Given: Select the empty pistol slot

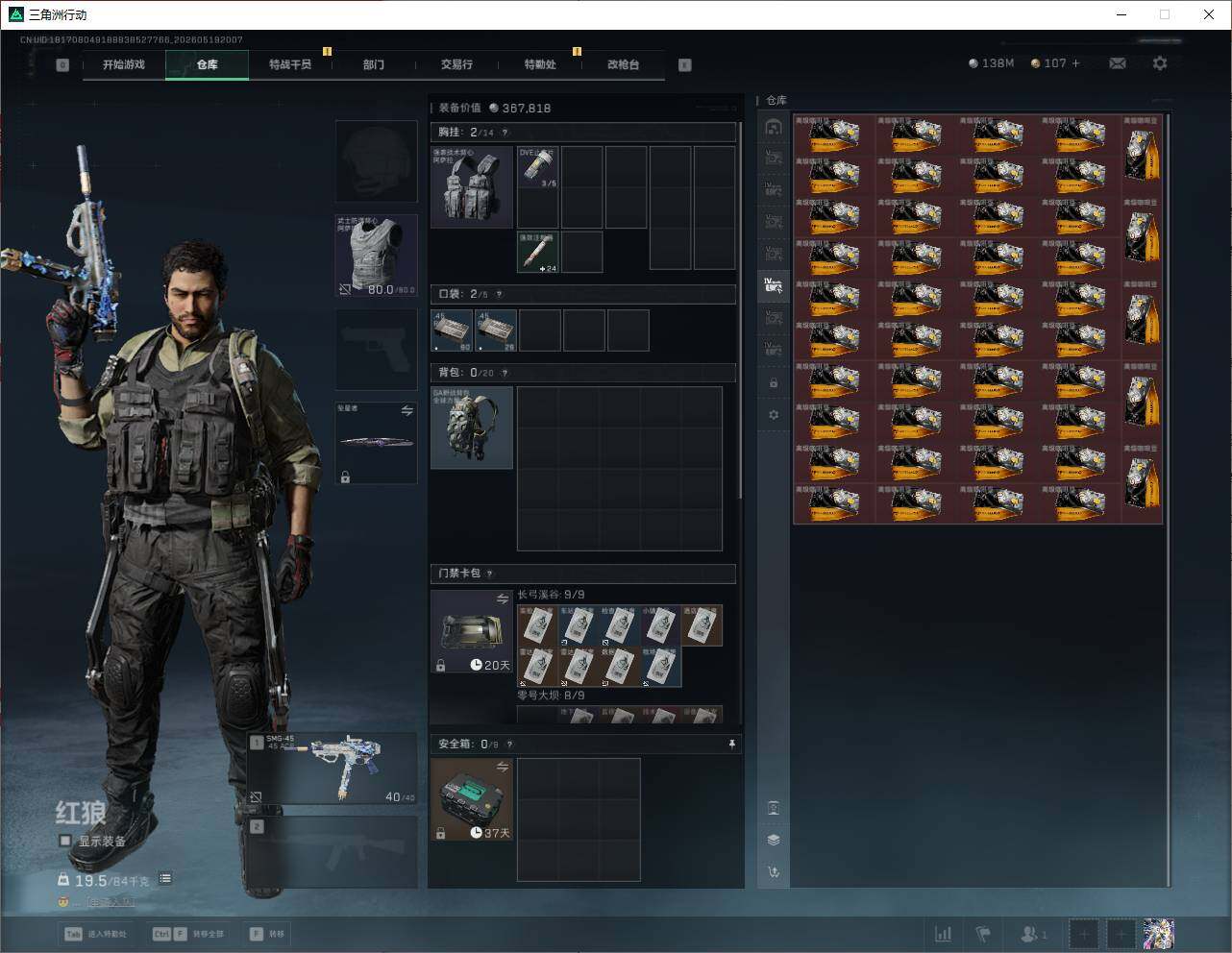Looking at the screenshot, I should (376, 349).
